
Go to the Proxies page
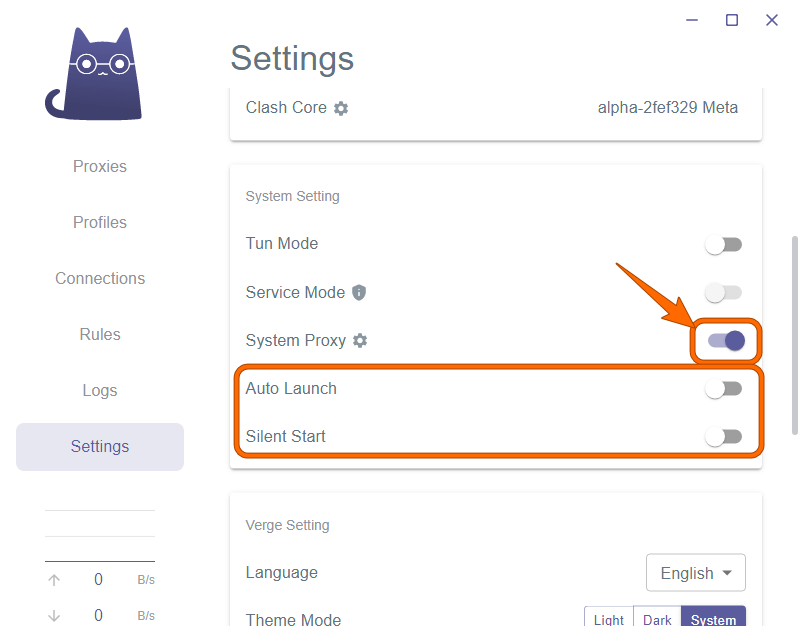click(x=100, y=167)
